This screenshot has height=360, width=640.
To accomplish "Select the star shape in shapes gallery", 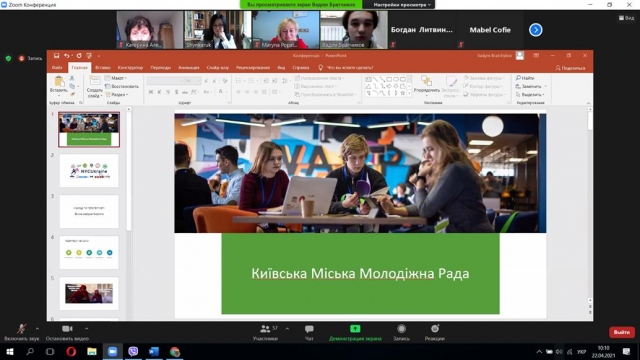I will [402, 93].
